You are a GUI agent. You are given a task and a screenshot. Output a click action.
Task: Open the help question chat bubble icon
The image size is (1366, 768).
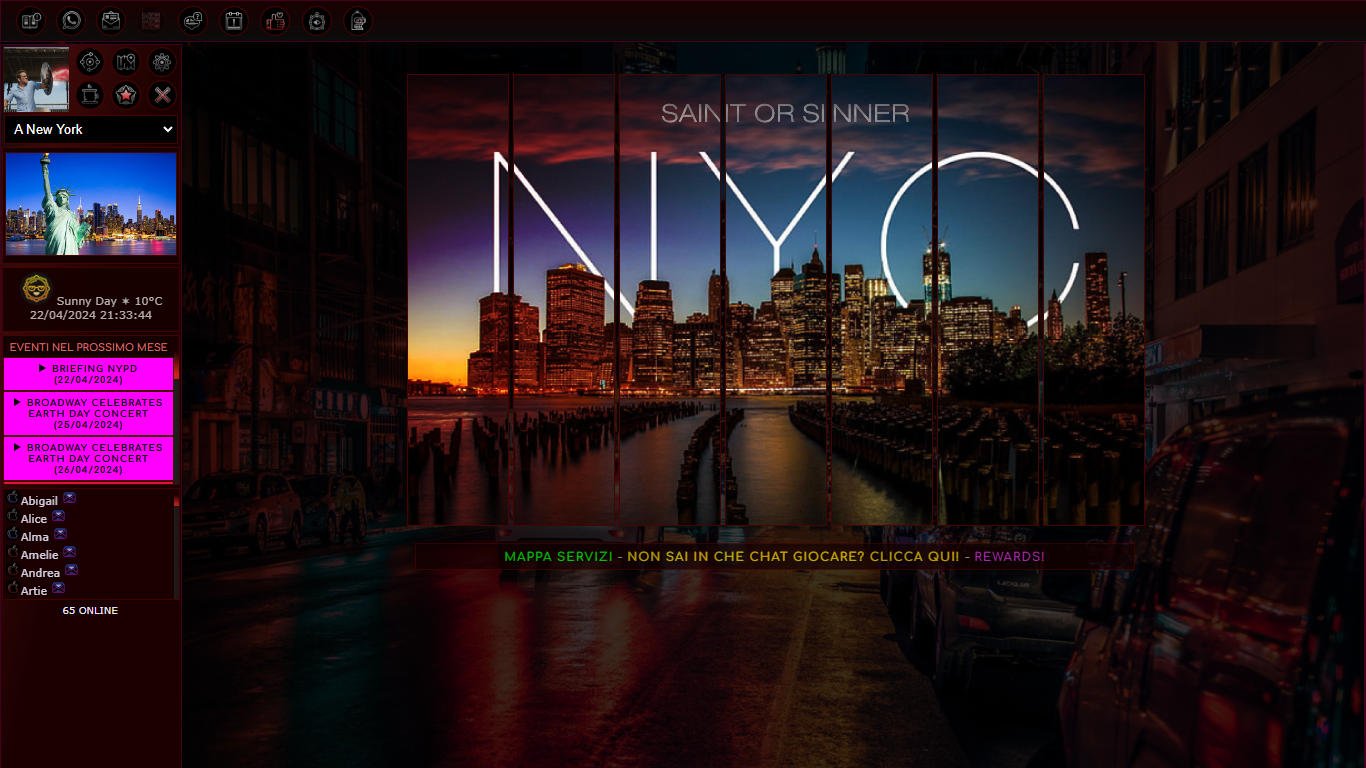pos(193,21)
